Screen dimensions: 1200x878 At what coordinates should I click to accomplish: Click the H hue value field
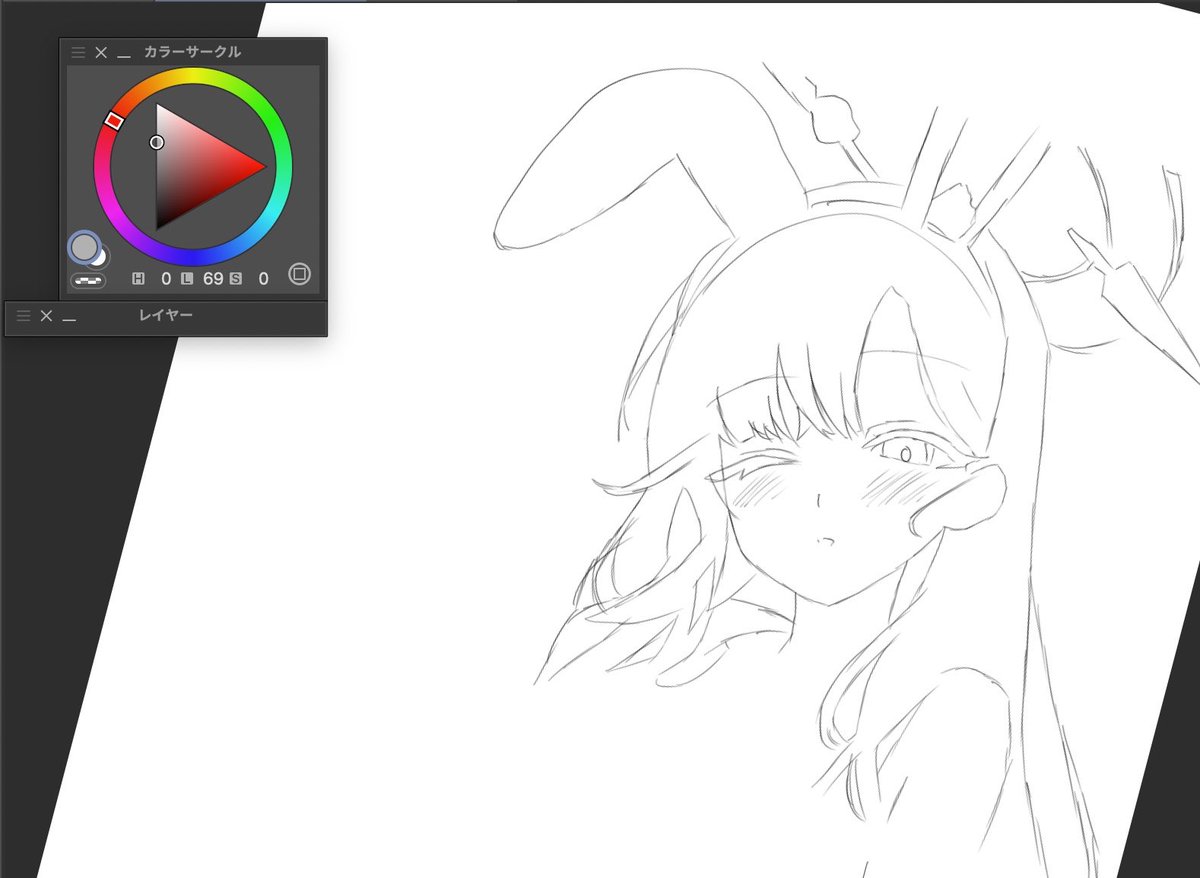click(x=166, y=278)
